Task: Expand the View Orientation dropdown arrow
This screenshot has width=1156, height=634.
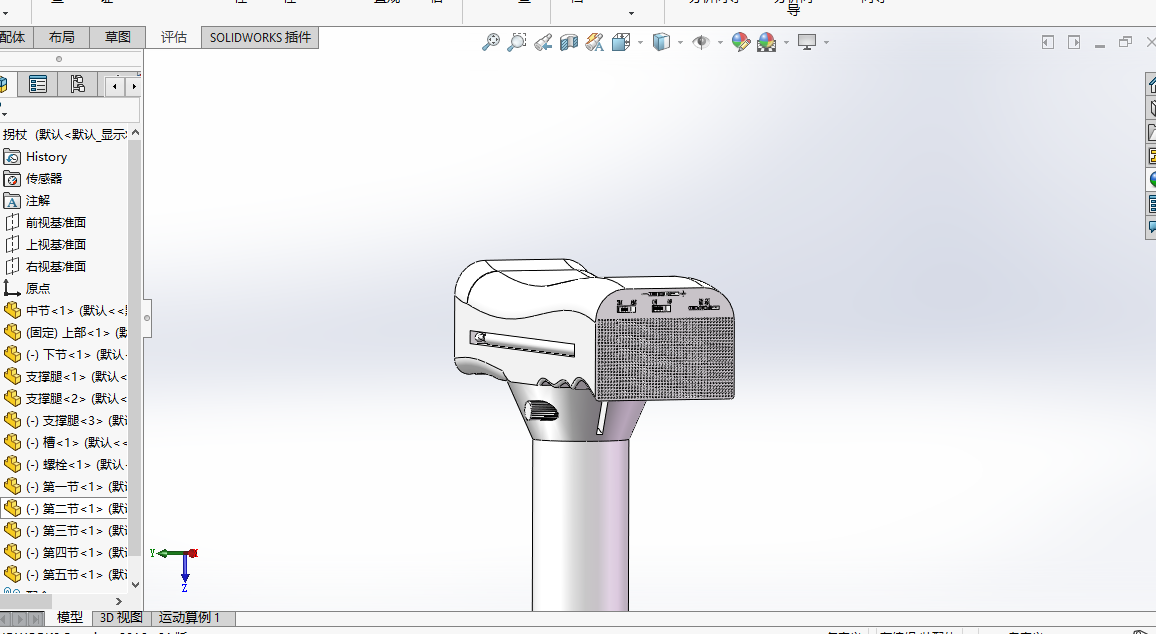Action: pos(640,42)
